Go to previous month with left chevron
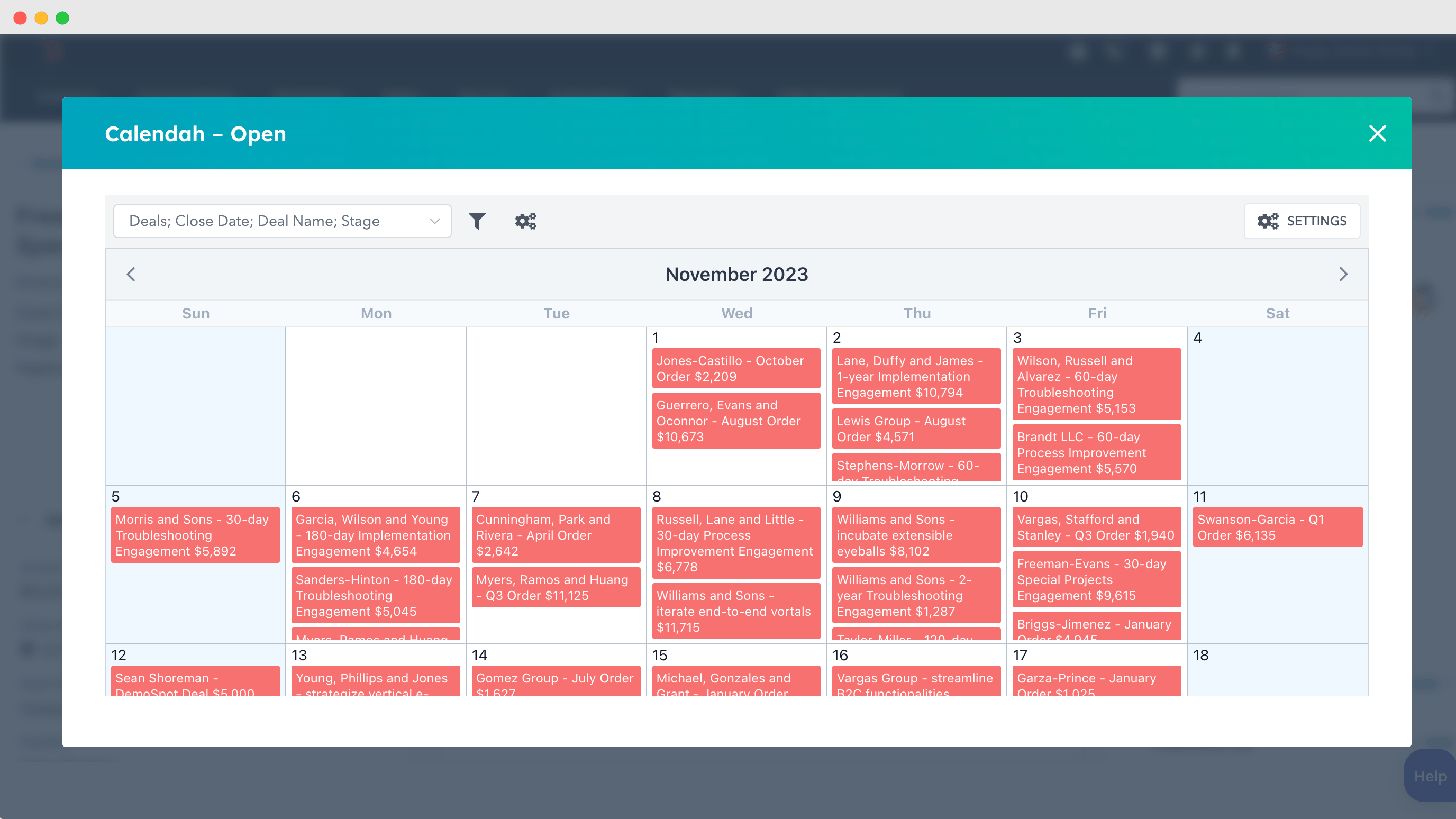Viewport: 1456px width, 819px height. [131, 274]
